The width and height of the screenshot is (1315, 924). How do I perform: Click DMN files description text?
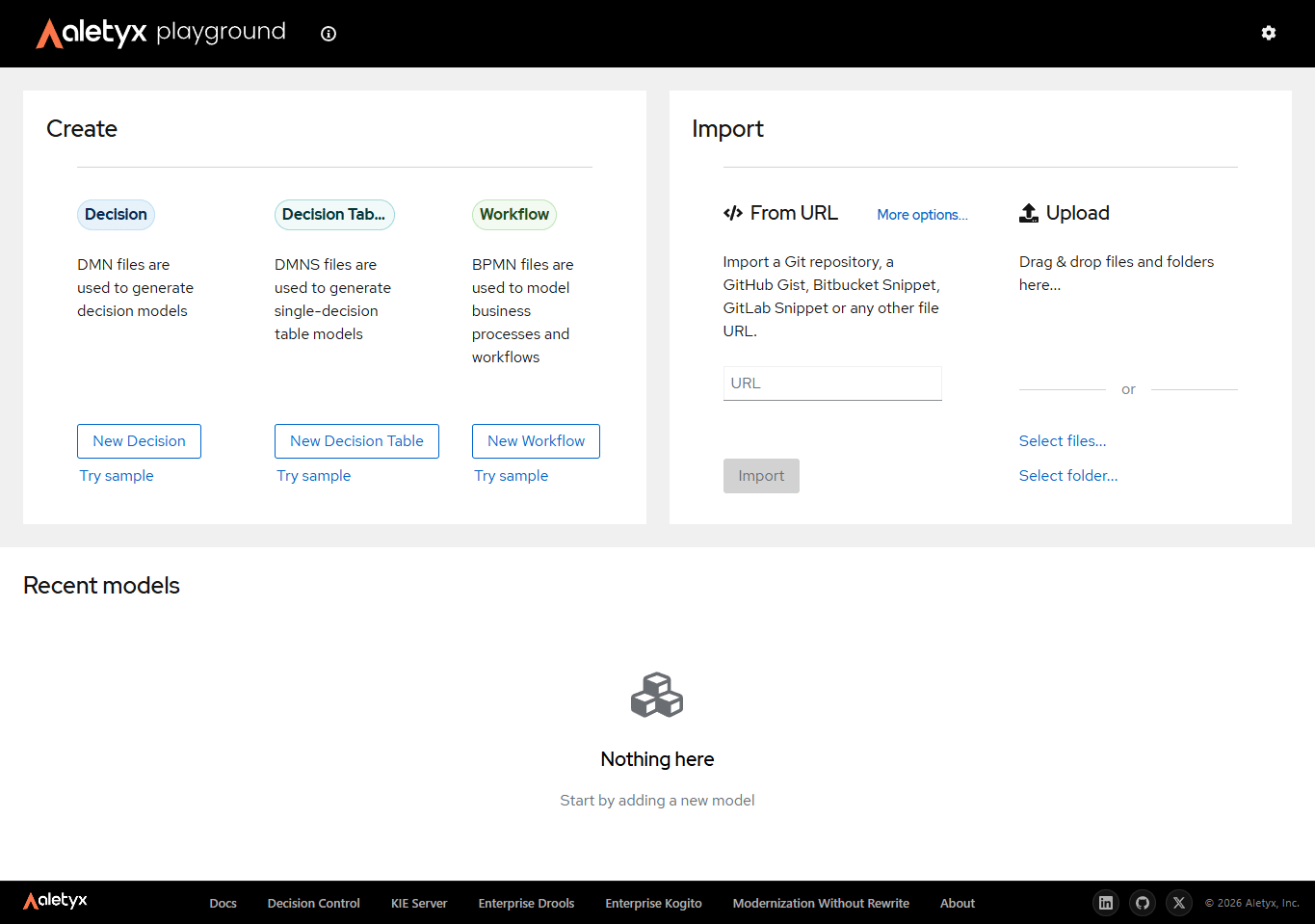tap(135, 288)
